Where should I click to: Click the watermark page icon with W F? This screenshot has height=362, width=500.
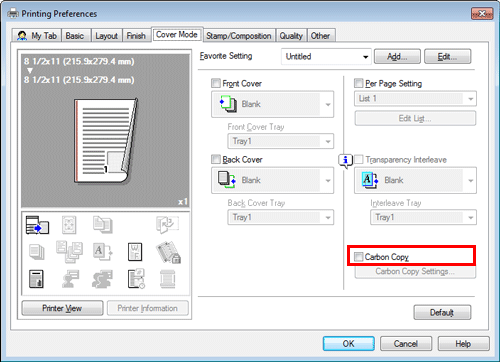135,252
